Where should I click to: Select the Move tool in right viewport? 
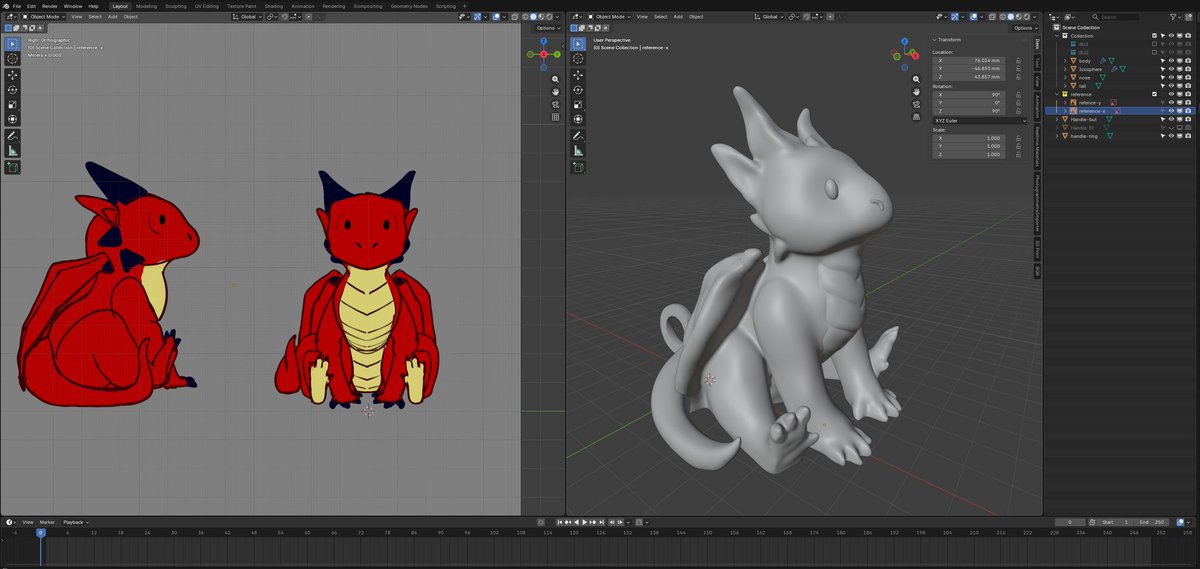coord(578,75)
